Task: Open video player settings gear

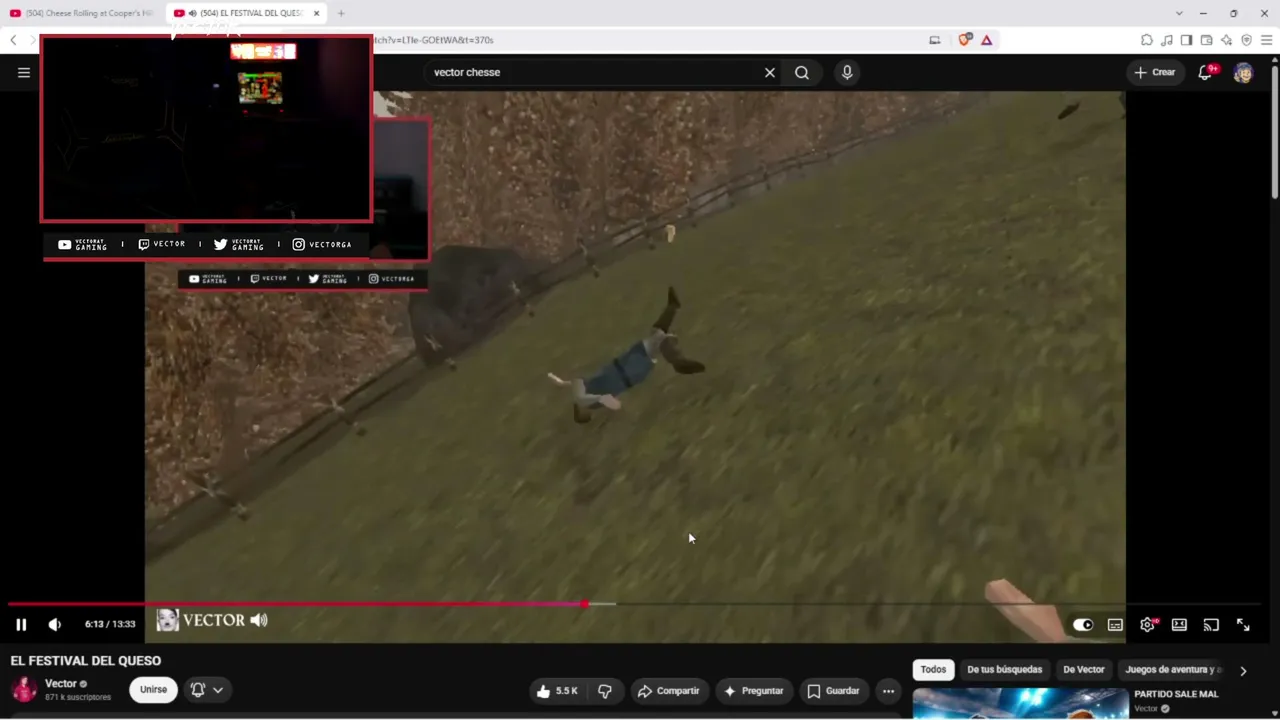Action: 1147,625
